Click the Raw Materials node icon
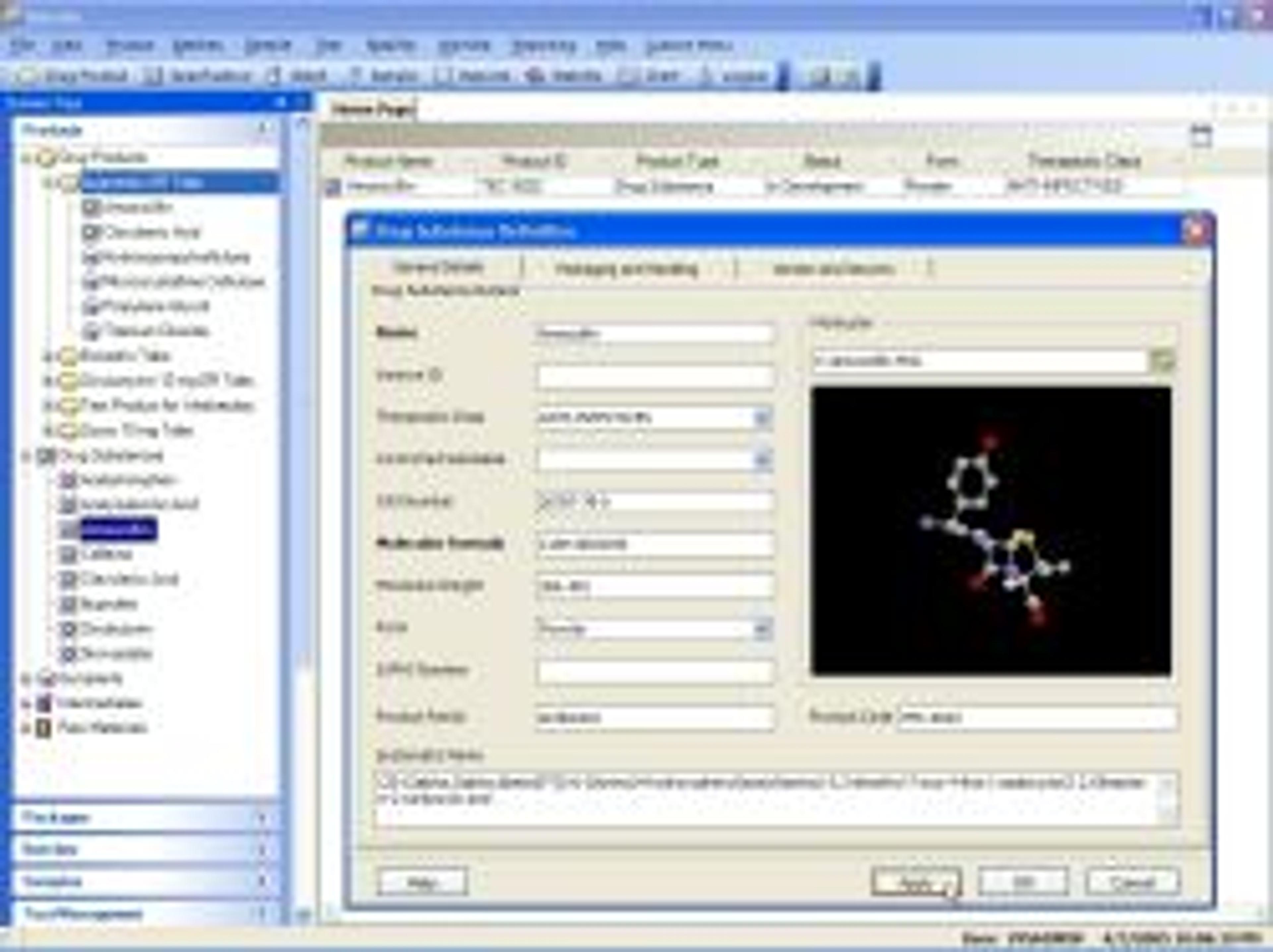The height and width of the screenshot is (952, 1273). [x=43, y=728]
